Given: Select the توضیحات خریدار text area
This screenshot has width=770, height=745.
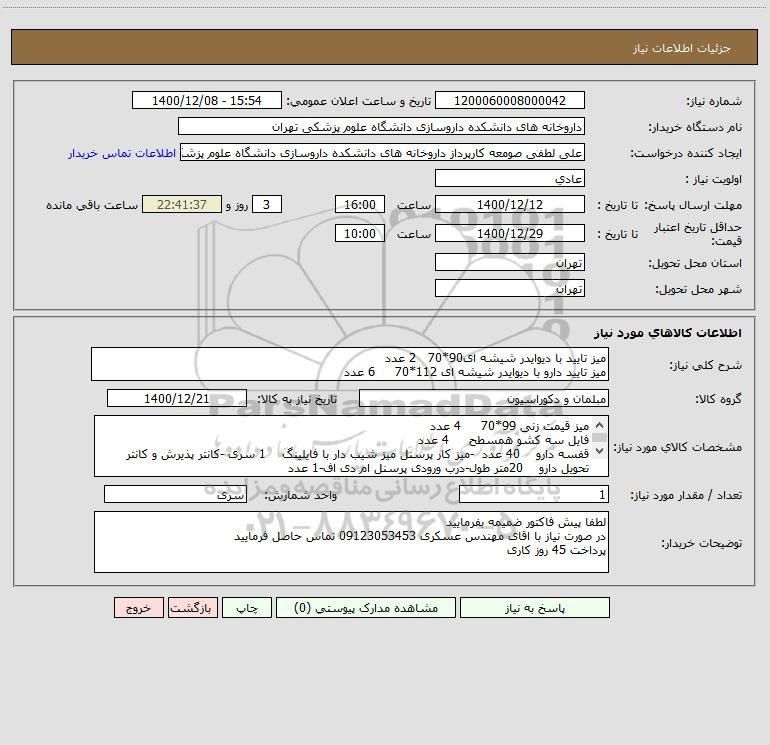Looking at the screenshot, I should click(351, 542).
